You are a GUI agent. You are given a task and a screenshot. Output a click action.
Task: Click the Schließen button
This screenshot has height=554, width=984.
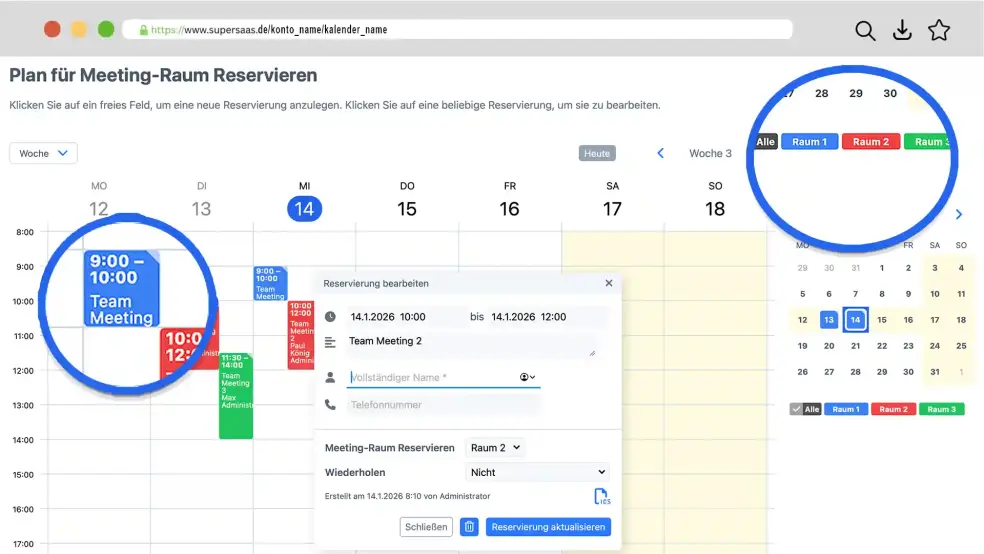(426, 527)
